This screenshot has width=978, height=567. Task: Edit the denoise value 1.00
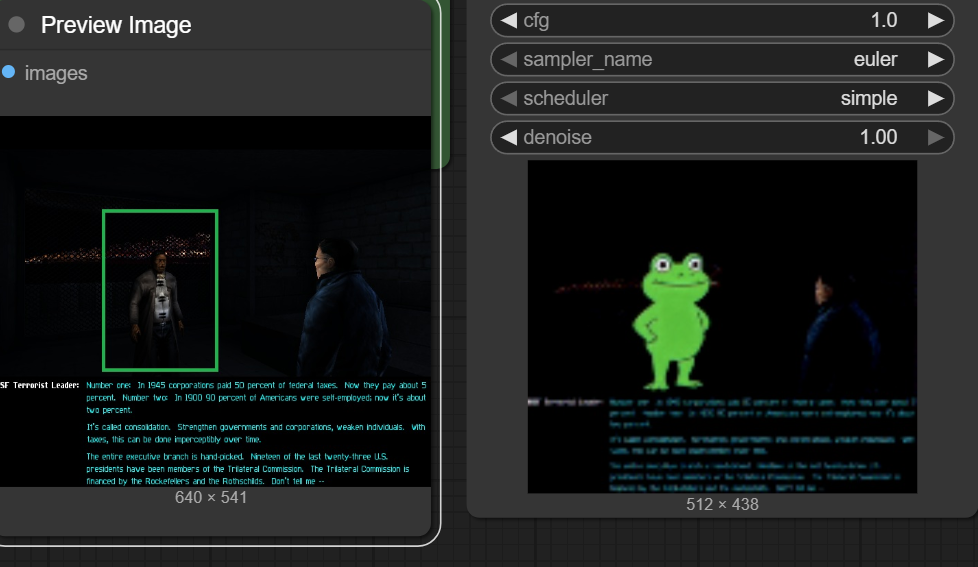[878, 137]
